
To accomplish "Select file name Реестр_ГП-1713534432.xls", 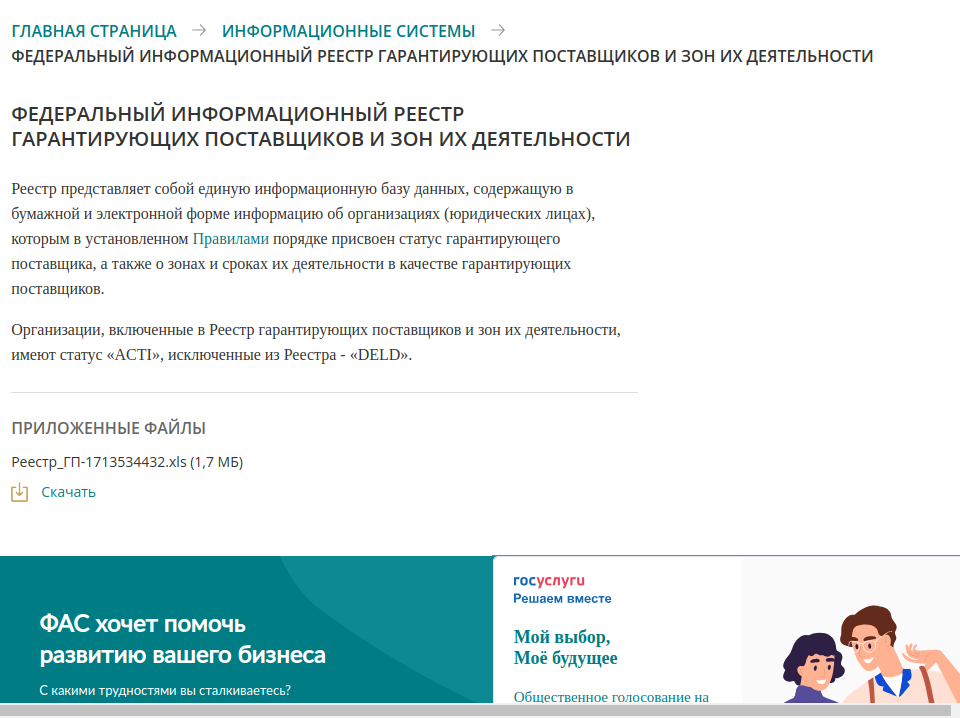I will [99, 462].
